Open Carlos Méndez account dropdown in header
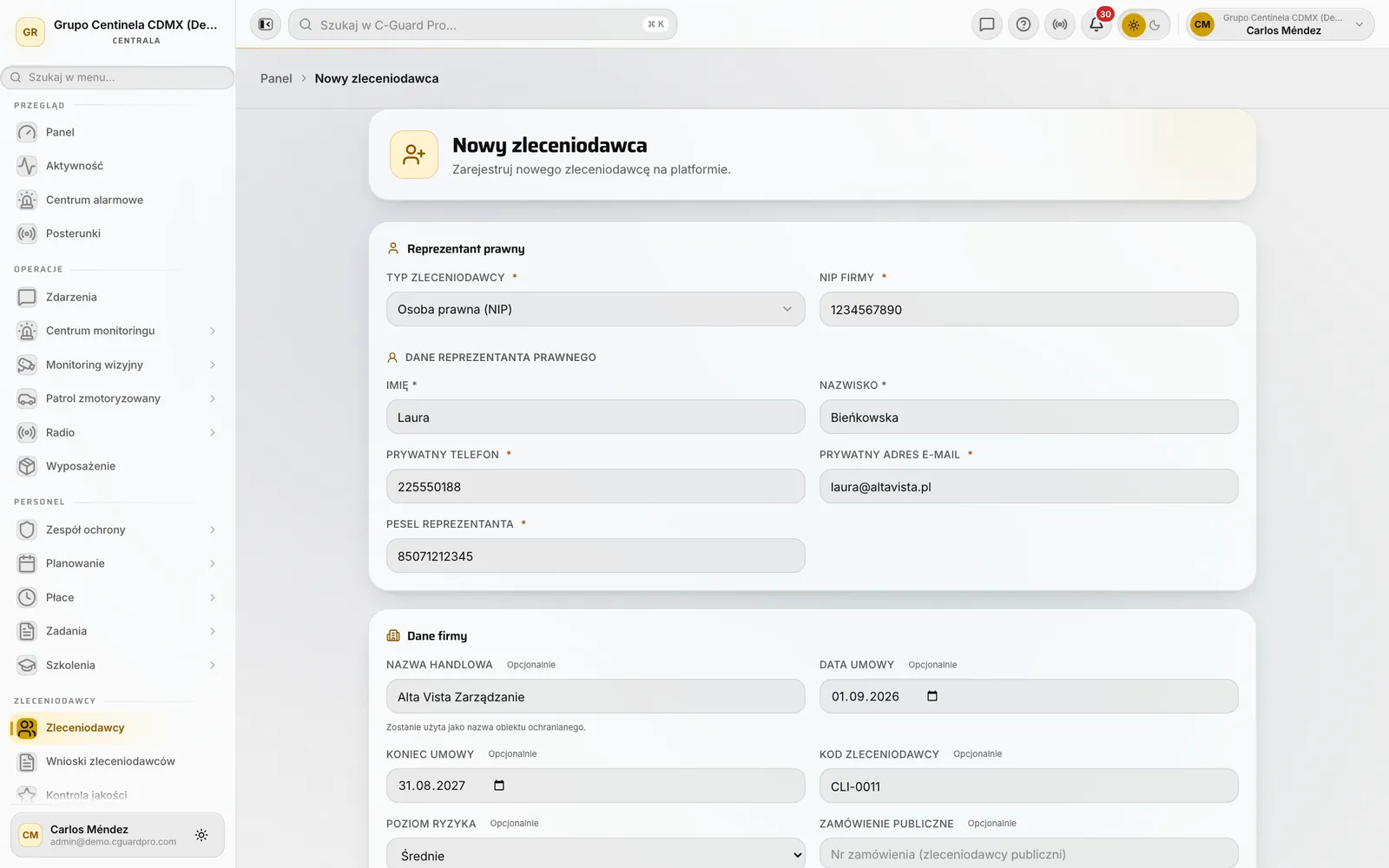This screenshot has width=1389, height=868. [x=1280, y=24]
